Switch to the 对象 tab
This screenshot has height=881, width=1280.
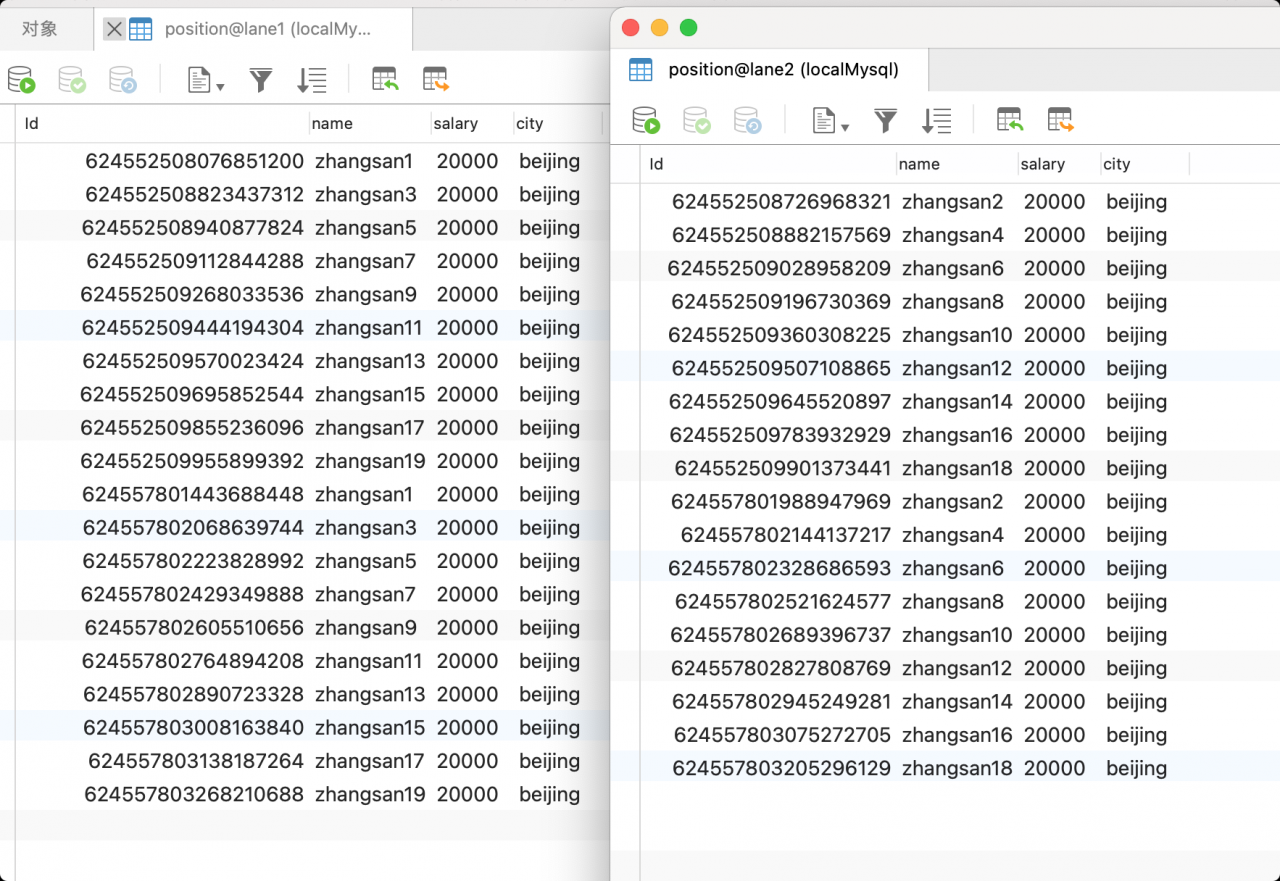click(x=40, y=29)
